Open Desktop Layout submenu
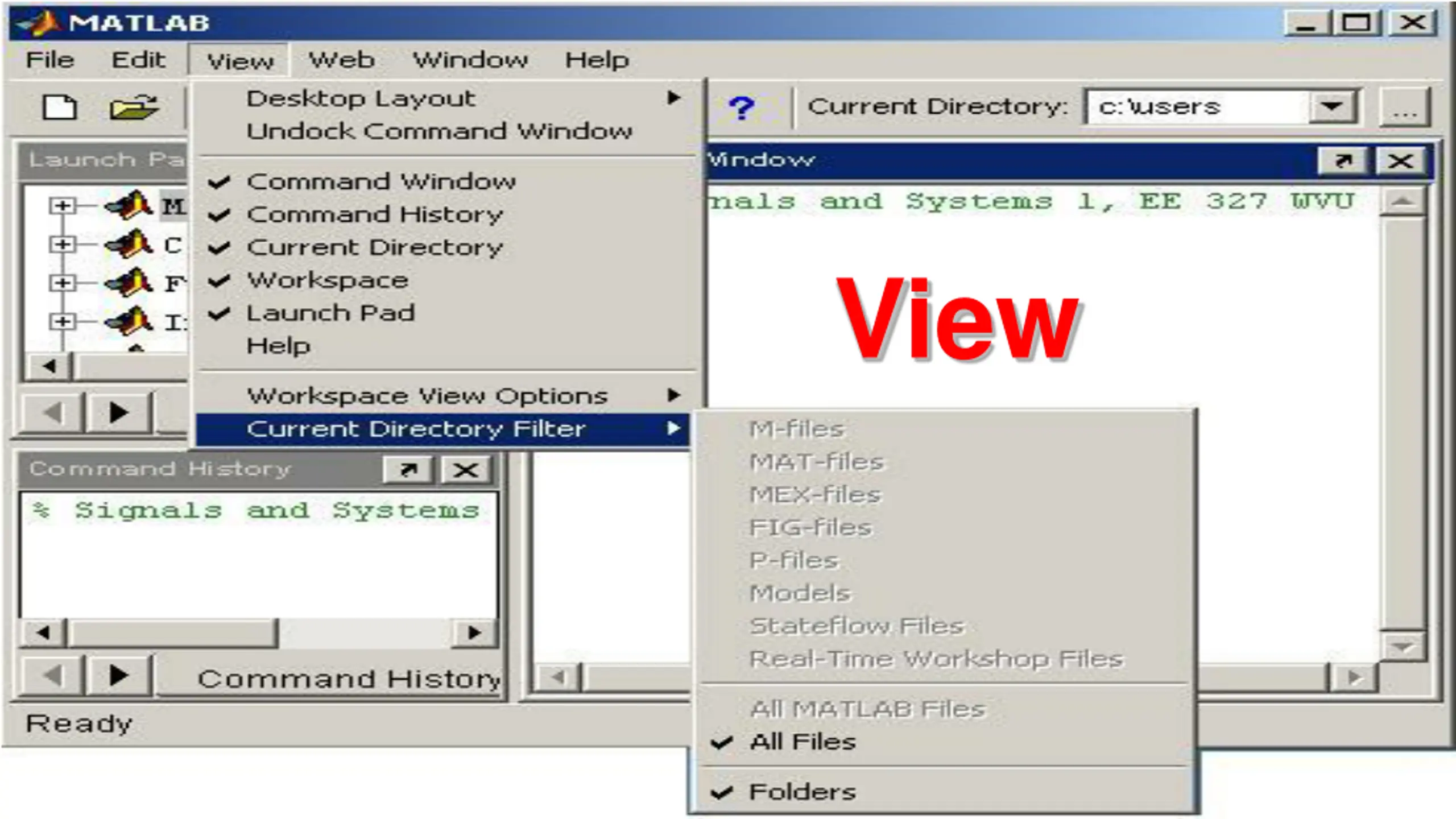This screenshot has width=1456, height=819. click(x=361, y=98)
